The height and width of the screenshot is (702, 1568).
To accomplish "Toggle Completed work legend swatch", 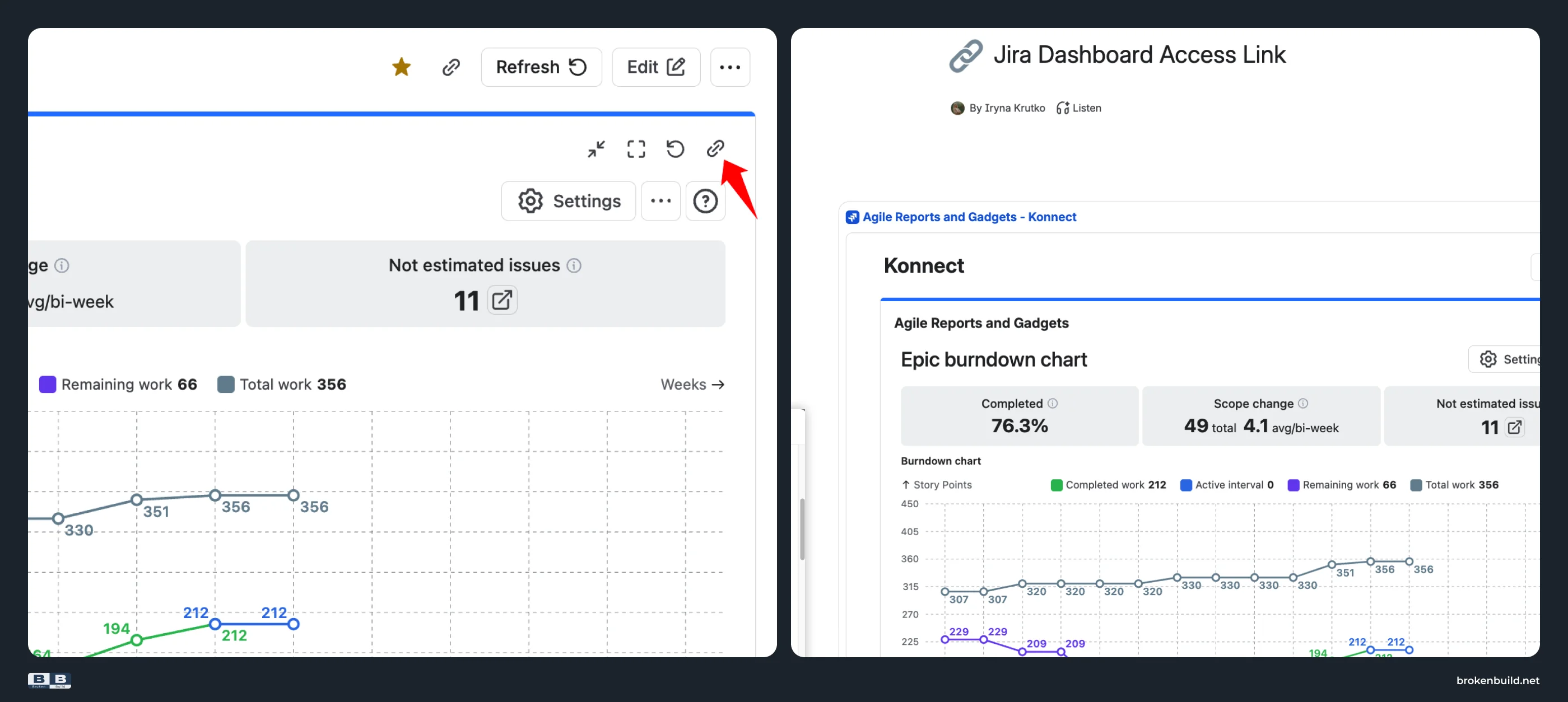I will (1057, 485).
